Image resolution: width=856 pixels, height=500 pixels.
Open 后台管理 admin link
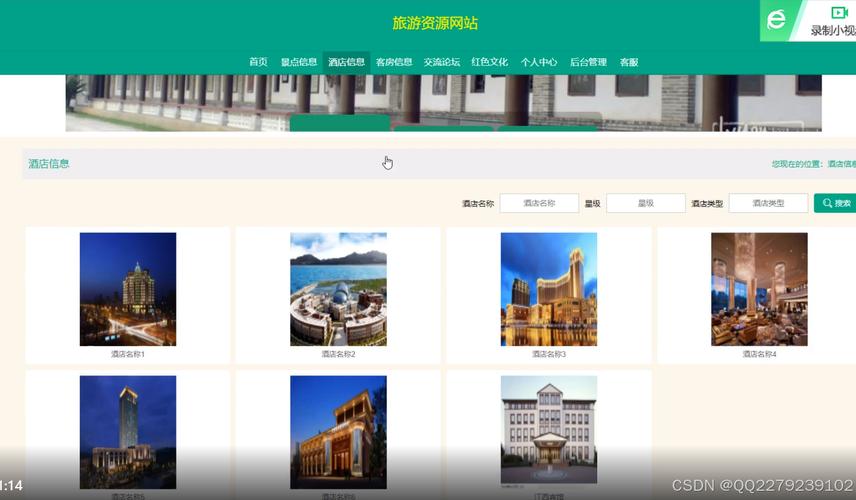588,62
